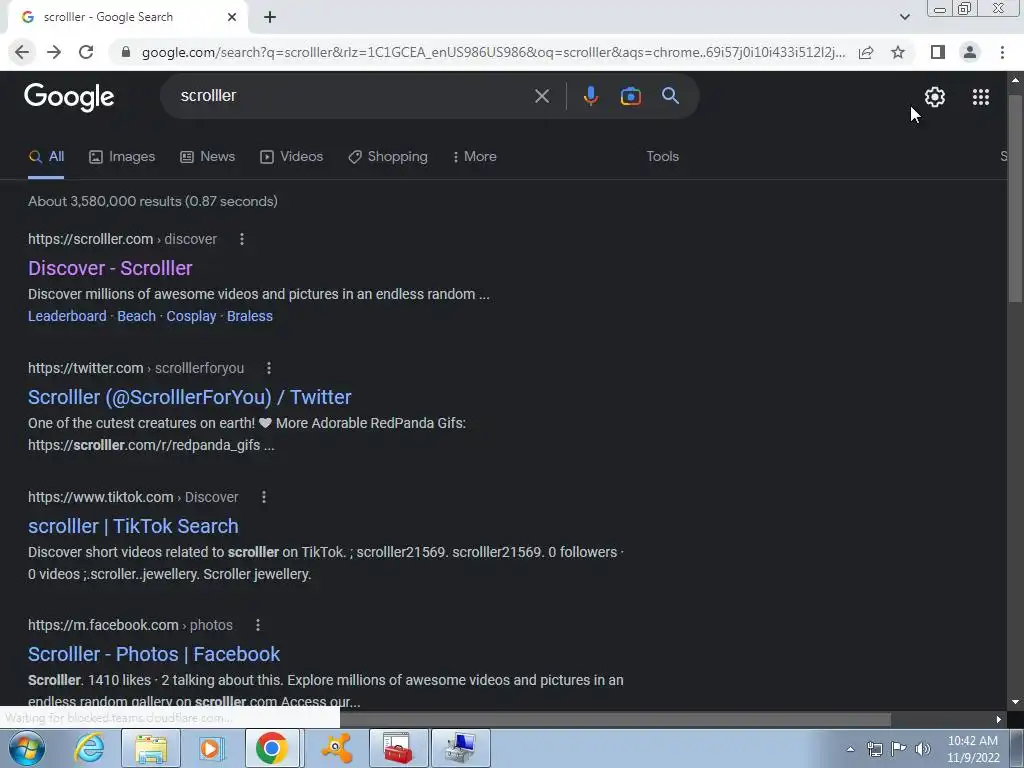Image resolution: width=1024 pixels, height=768 pixels.
Task: Select the Chrome taskbar button
Action: (x=272, y=748)
